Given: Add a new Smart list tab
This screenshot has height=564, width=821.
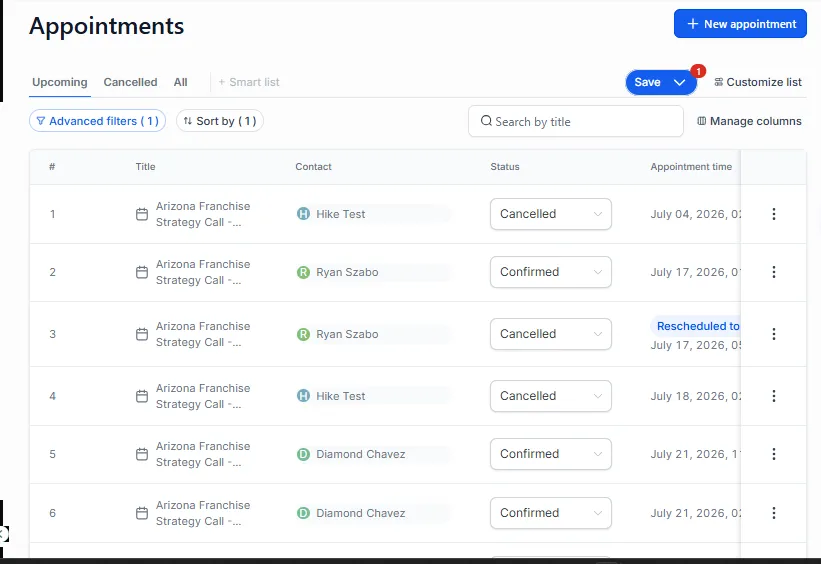Looking at the screenshot, I should click(249, 82).
